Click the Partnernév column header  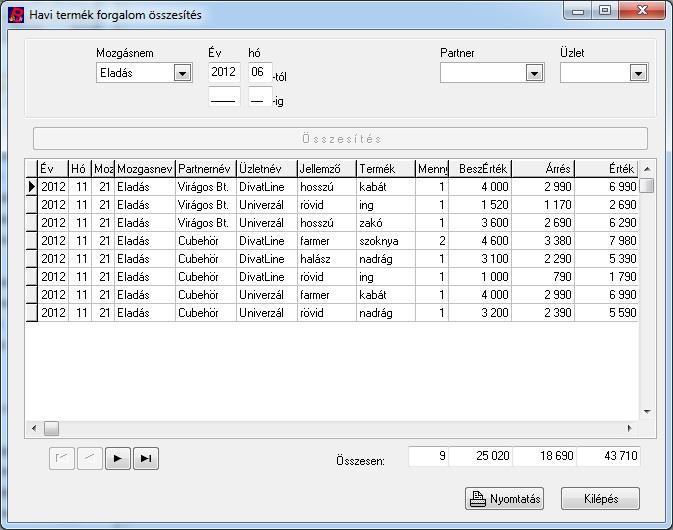206,169
